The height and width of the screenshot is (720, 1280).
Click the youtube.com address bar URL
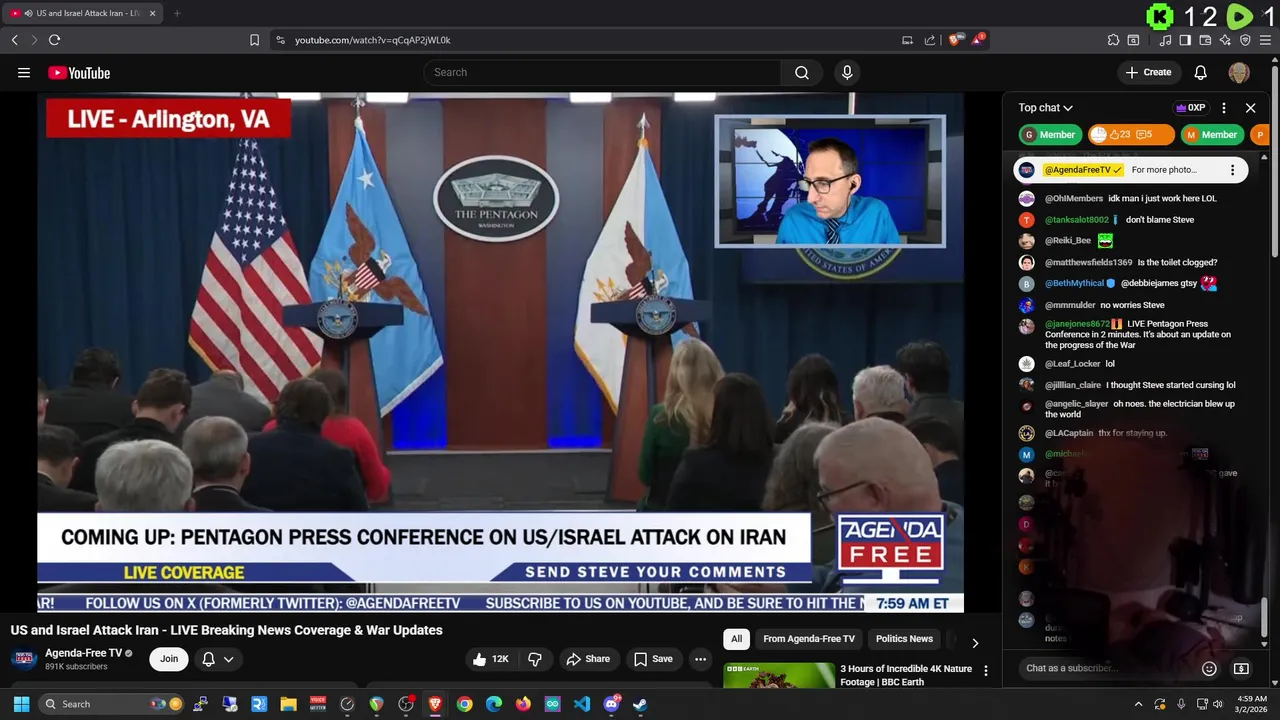click(x=372, y=40)
